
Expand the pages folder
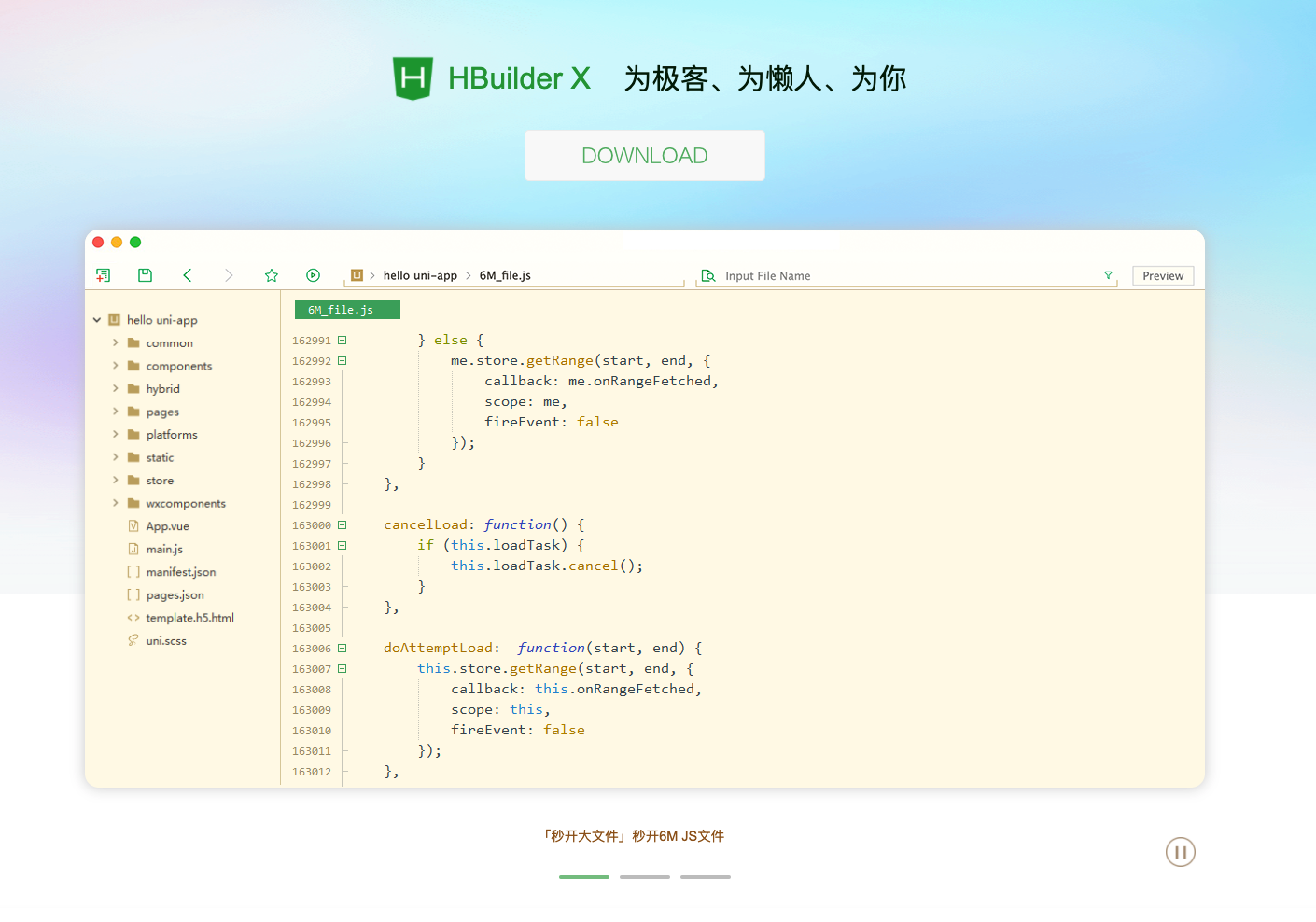(x=117, y=412)
